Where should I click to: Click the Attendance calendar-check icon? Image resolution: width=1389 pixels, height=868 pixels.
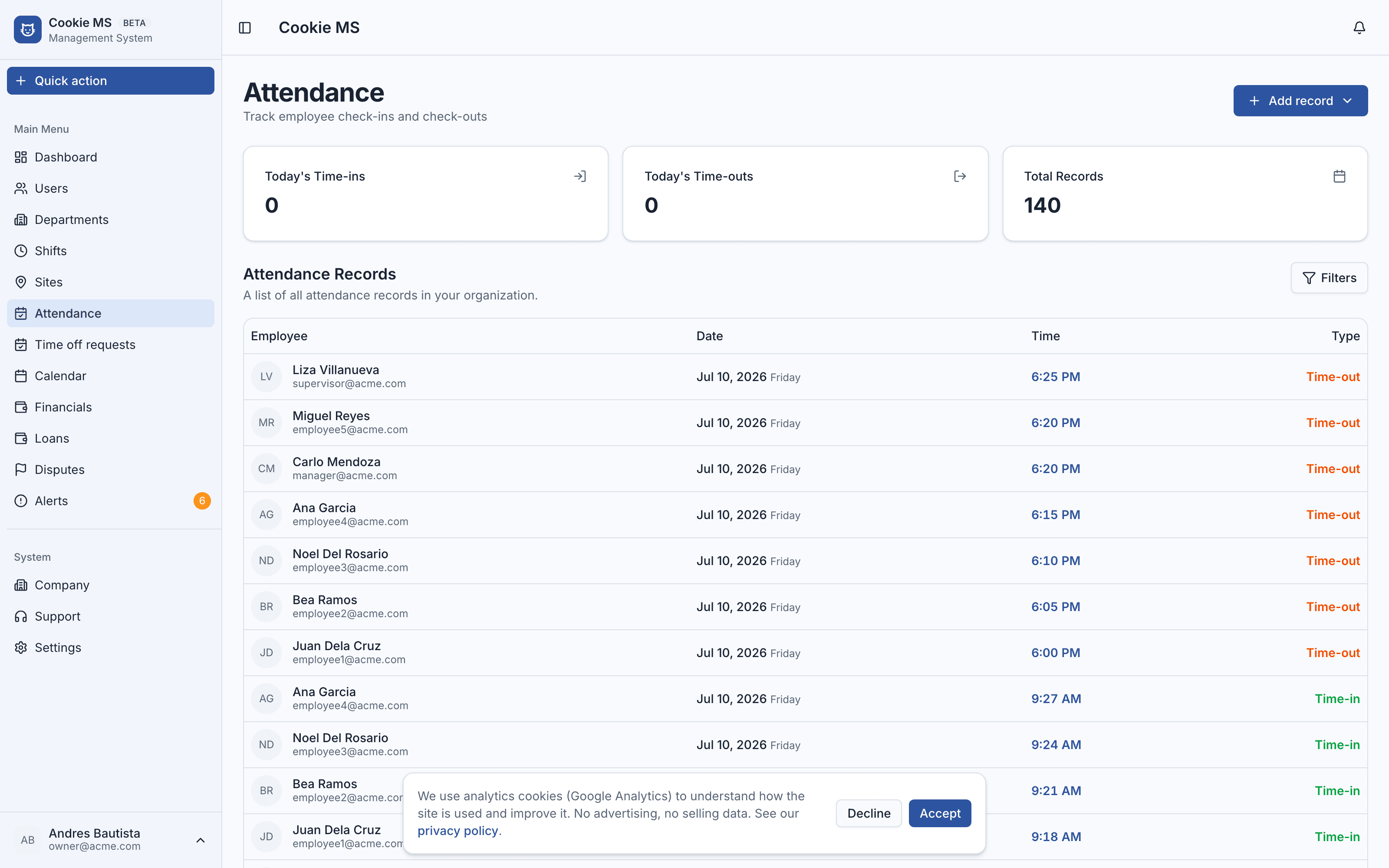pos(21,313)
